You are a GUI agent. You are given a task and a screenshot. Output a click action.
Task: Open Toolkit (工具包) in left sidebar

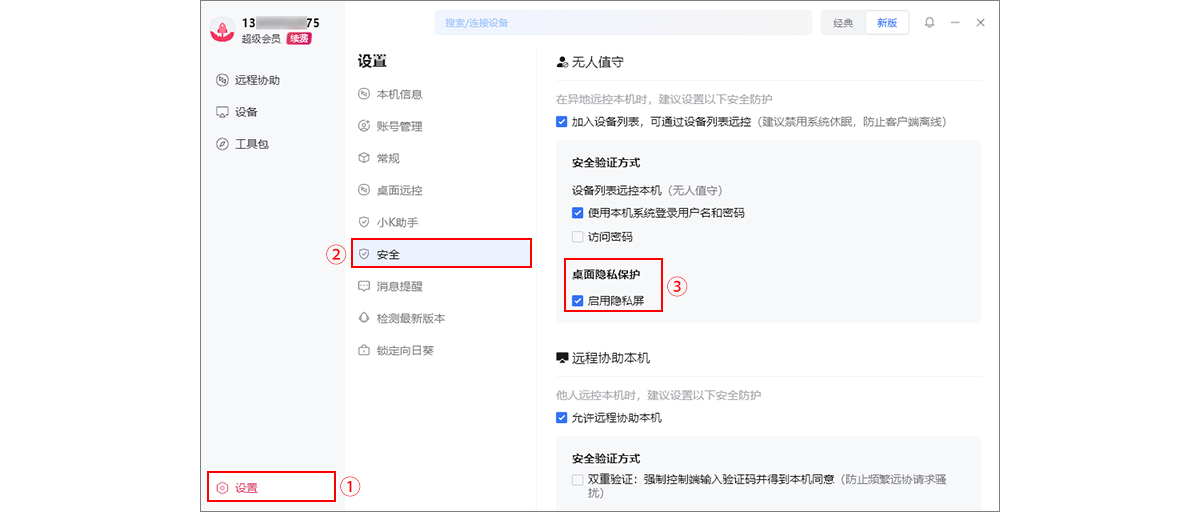coord(251,144)
